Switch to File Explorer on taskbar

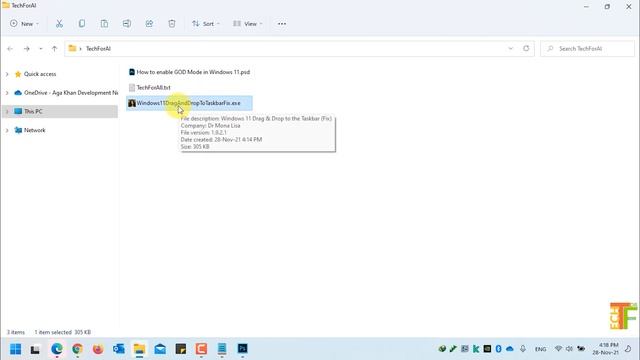(139, 349)
